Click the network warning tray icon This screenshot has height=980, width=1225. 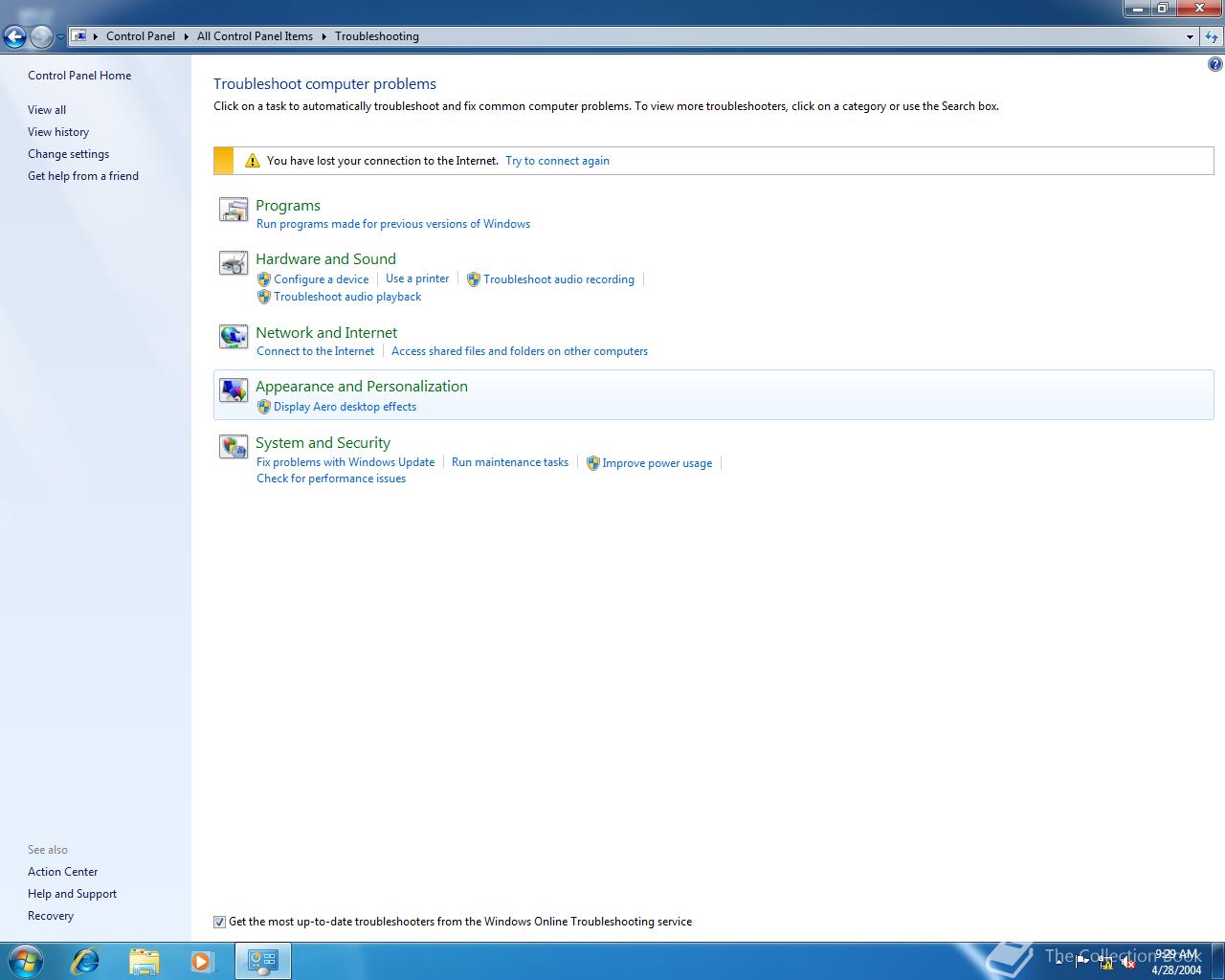1105,963
